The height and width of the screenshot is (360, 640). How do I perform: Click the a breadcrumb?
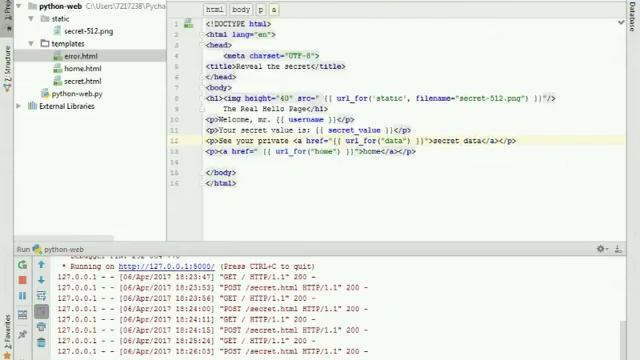click(x=274, y=9)
